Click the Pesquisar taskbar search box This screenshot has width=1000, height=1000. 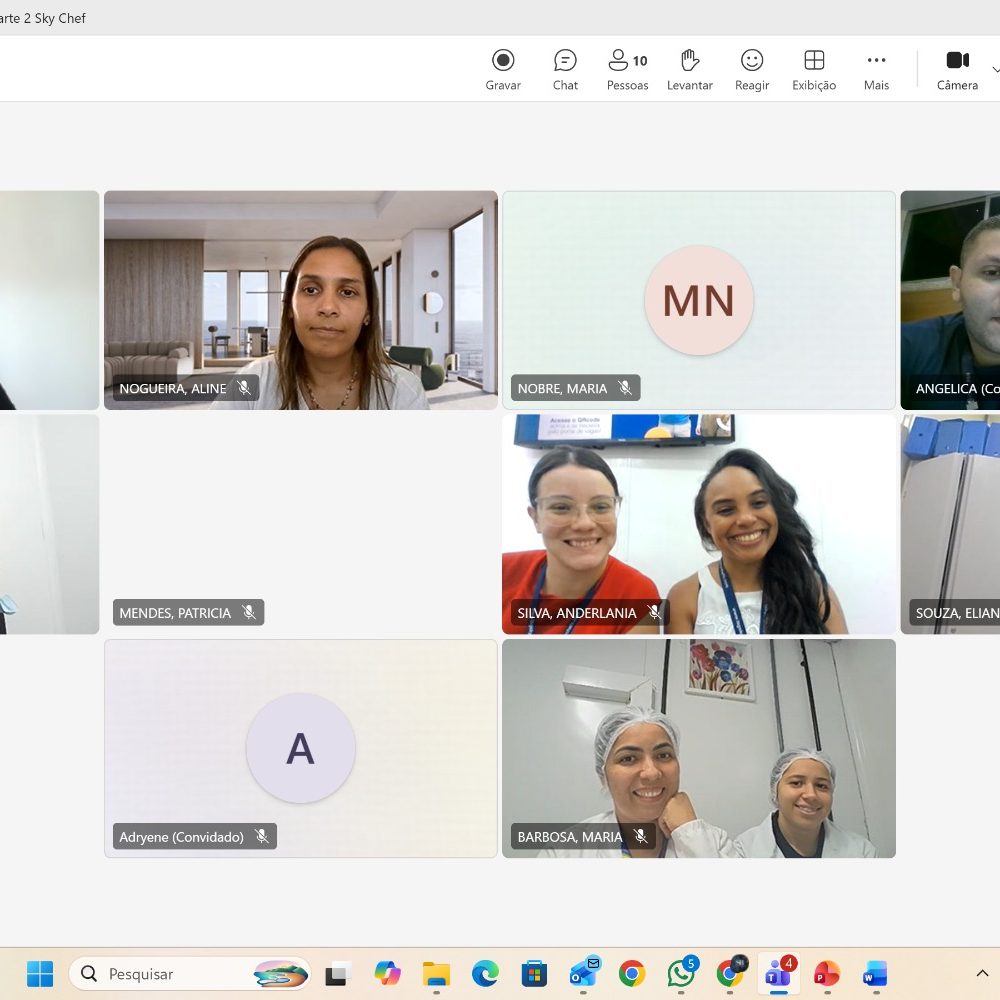pos(190,974)
